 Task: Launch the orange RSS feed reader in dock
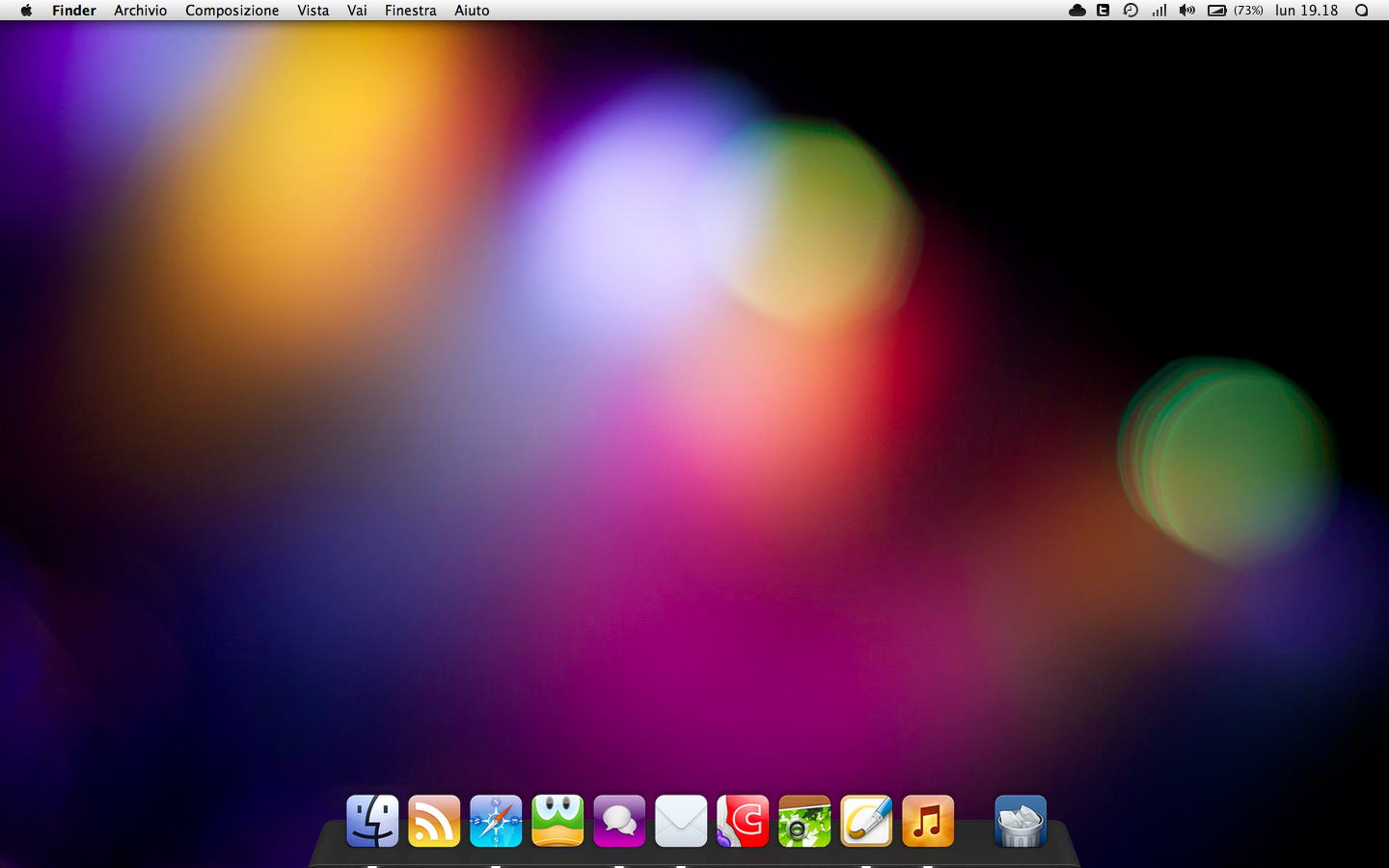pyautogui.click(x=434, y=821)
